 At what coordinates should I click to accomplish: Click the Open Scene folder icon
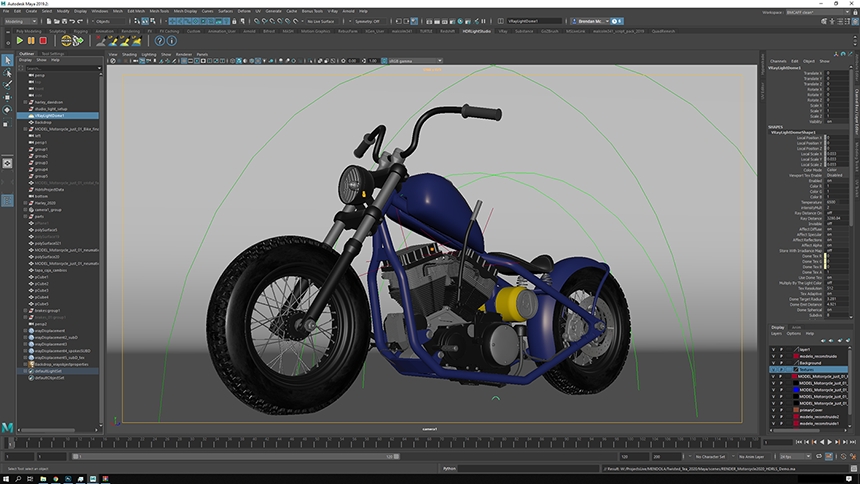(56, 21)
